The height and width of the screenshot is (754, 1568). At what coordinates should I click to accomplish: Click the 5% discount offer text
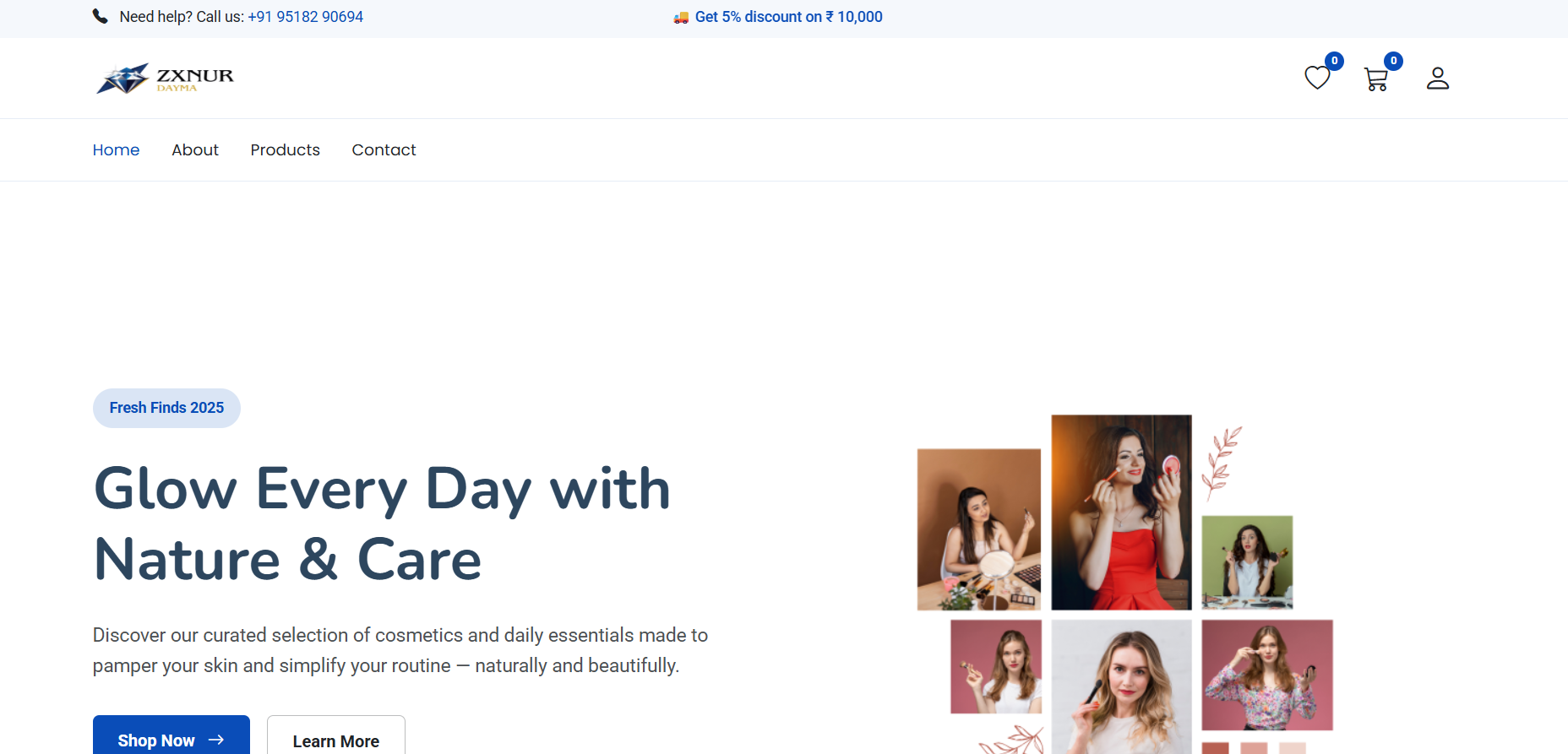[x=788, y=17]
